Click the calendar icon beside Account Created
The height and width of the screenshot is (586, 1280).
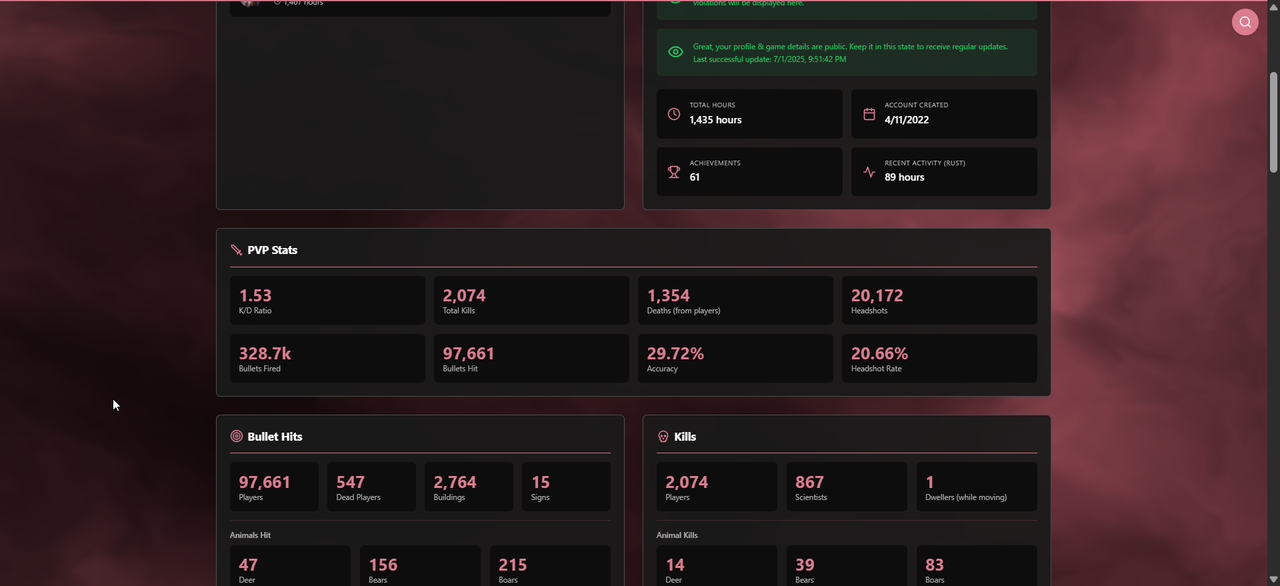click(x=869, y=114)
